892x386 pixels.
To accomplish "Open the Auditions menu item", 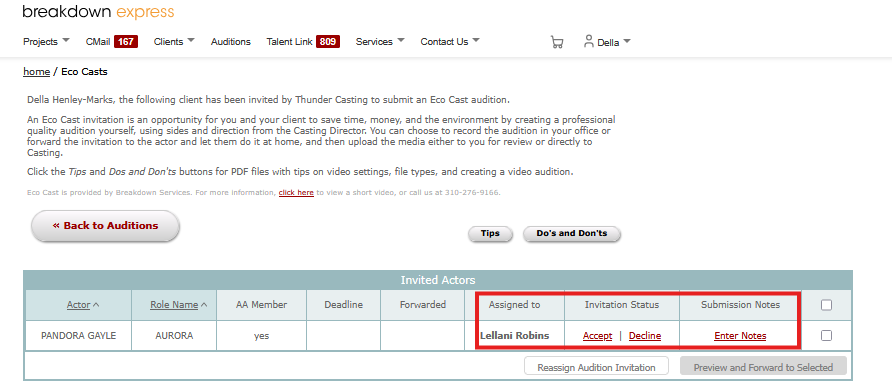I will coord(230,41).
